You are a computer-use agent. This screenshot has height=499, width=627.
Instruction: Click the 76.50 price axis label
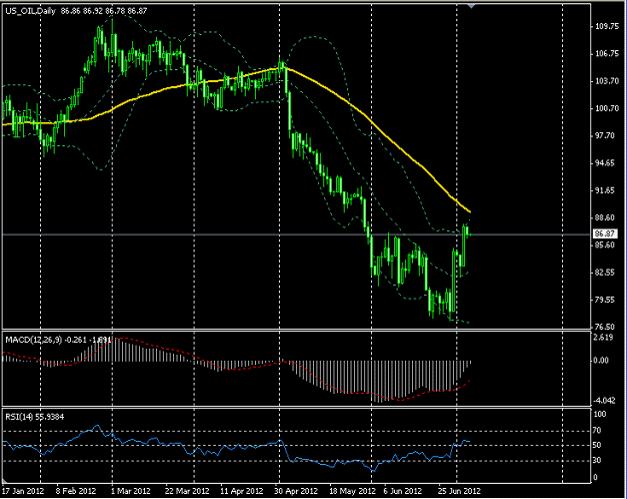click(x=605, y=327)
